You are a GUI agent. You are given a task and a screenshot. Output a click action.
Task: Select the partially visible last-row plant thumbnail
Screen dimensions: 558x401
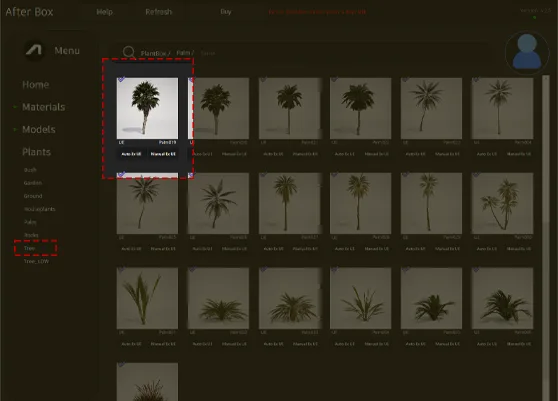(x=147, y=382)
